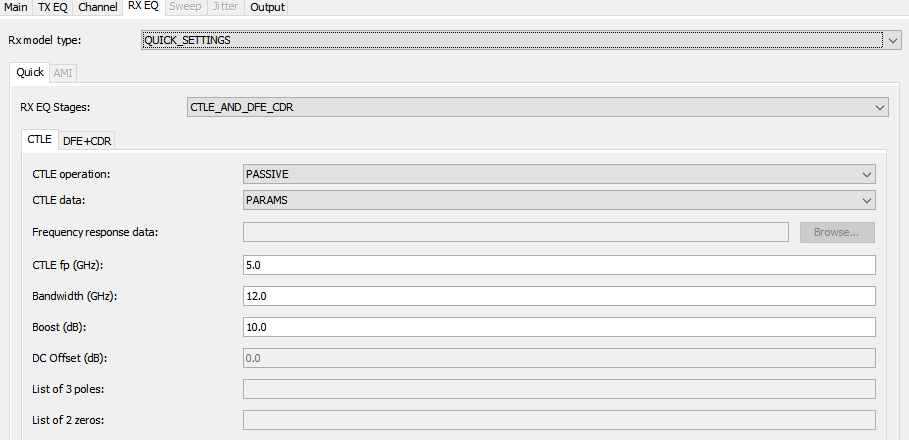The width and height of the screenshot is (909, 440).
Task: Expand the RX EQ Stages dropdown
Action: coord(538,107)
